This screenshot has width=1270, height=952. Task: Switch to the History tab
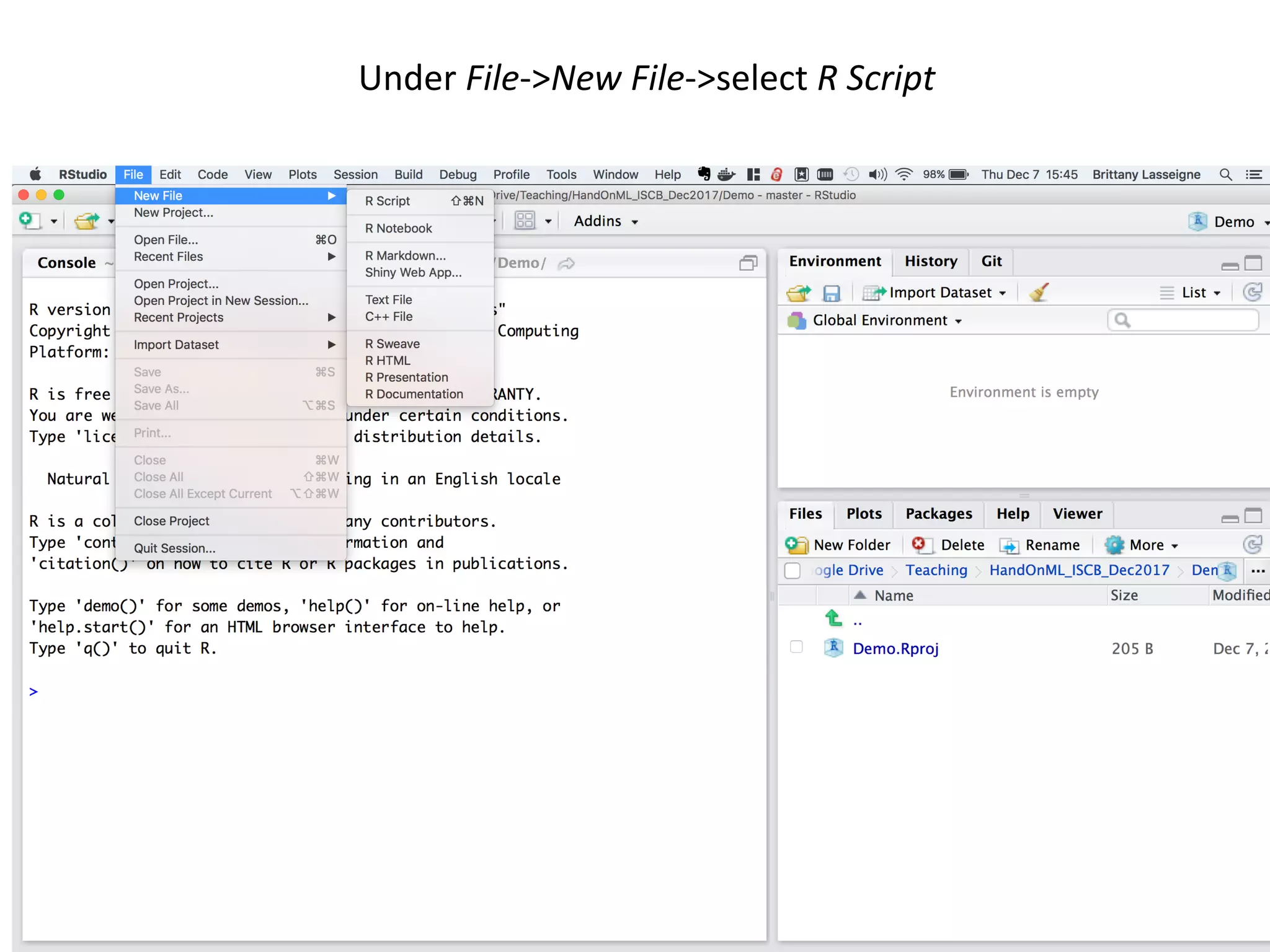click(931, 262)
